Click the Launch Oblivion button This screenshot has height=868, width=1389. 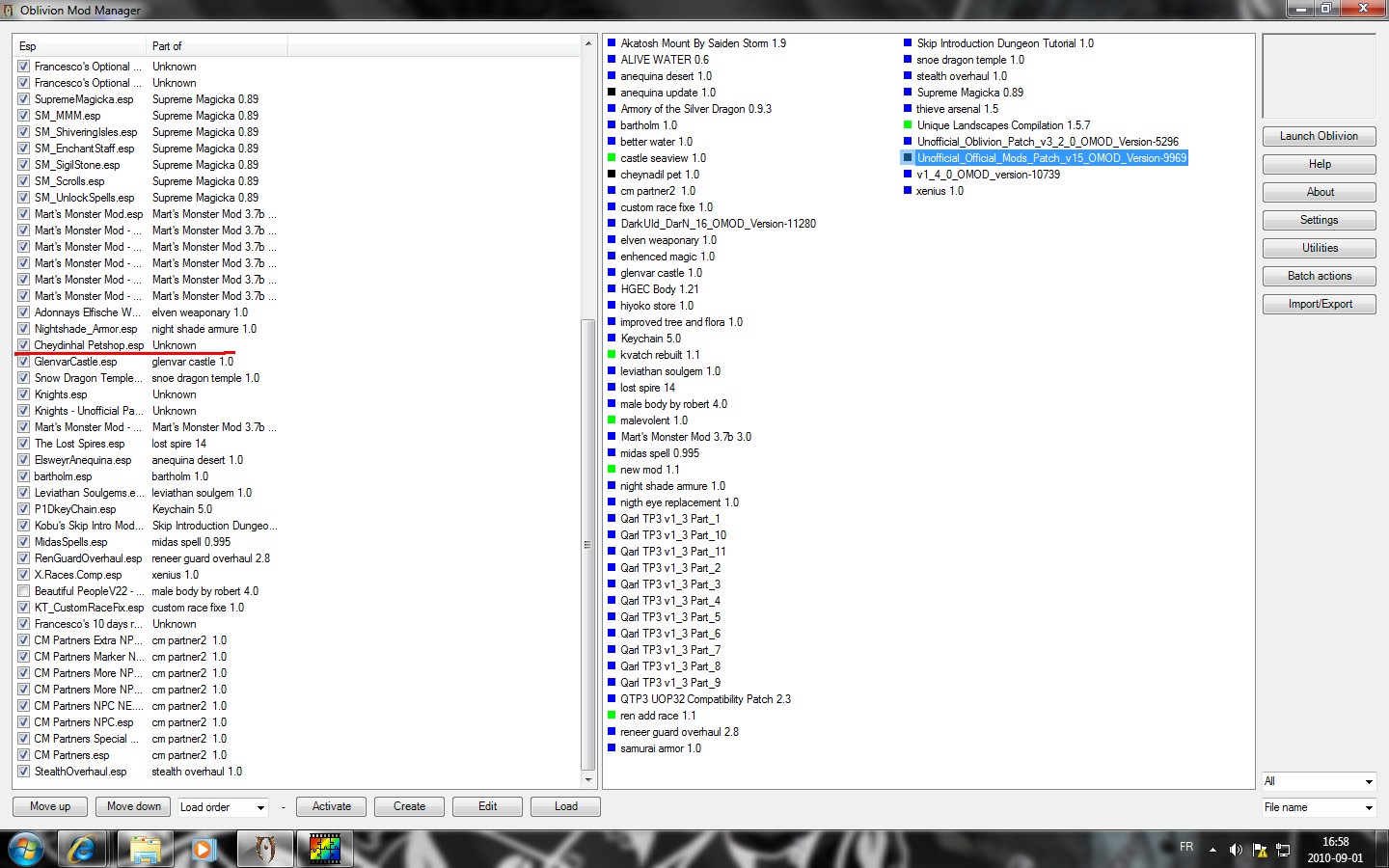pyautogui.click(x=1319, y=137)
